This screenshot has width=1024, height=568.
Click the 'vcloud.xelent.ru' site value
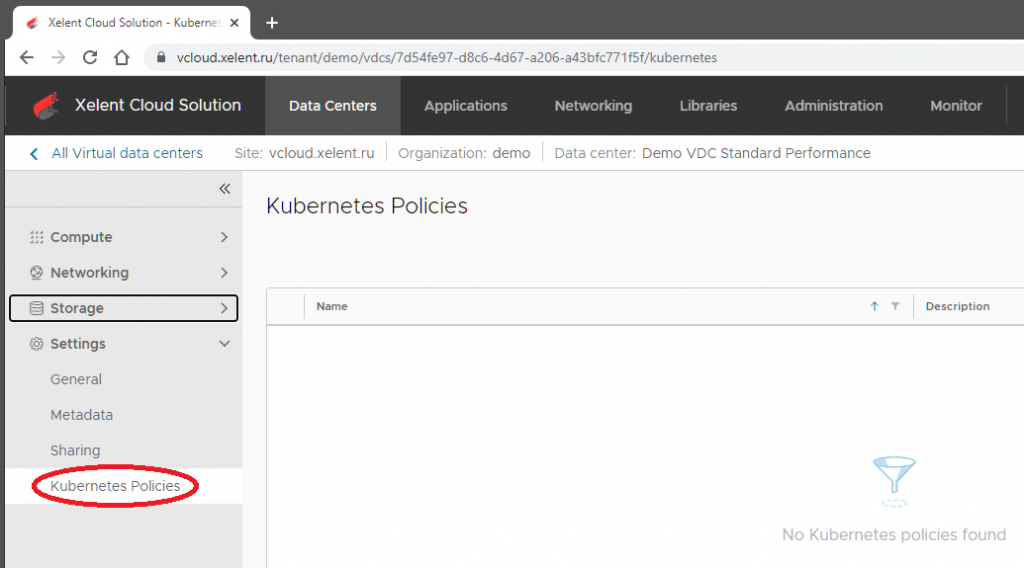click(x=321, y=153)
